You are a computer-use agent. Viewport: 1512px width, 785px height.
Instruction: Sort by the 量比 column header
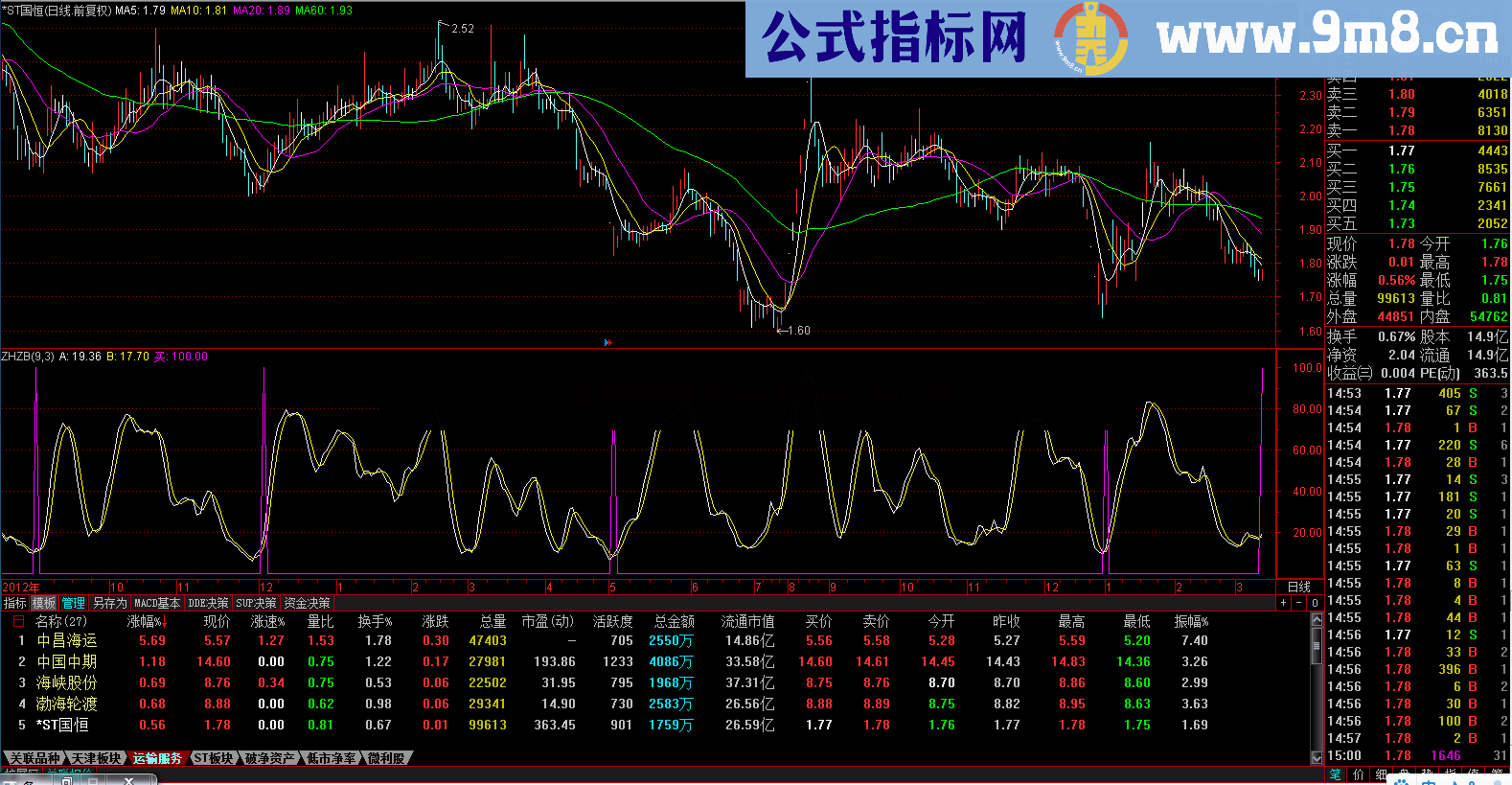pyautogui.click(x=321, y=621)
